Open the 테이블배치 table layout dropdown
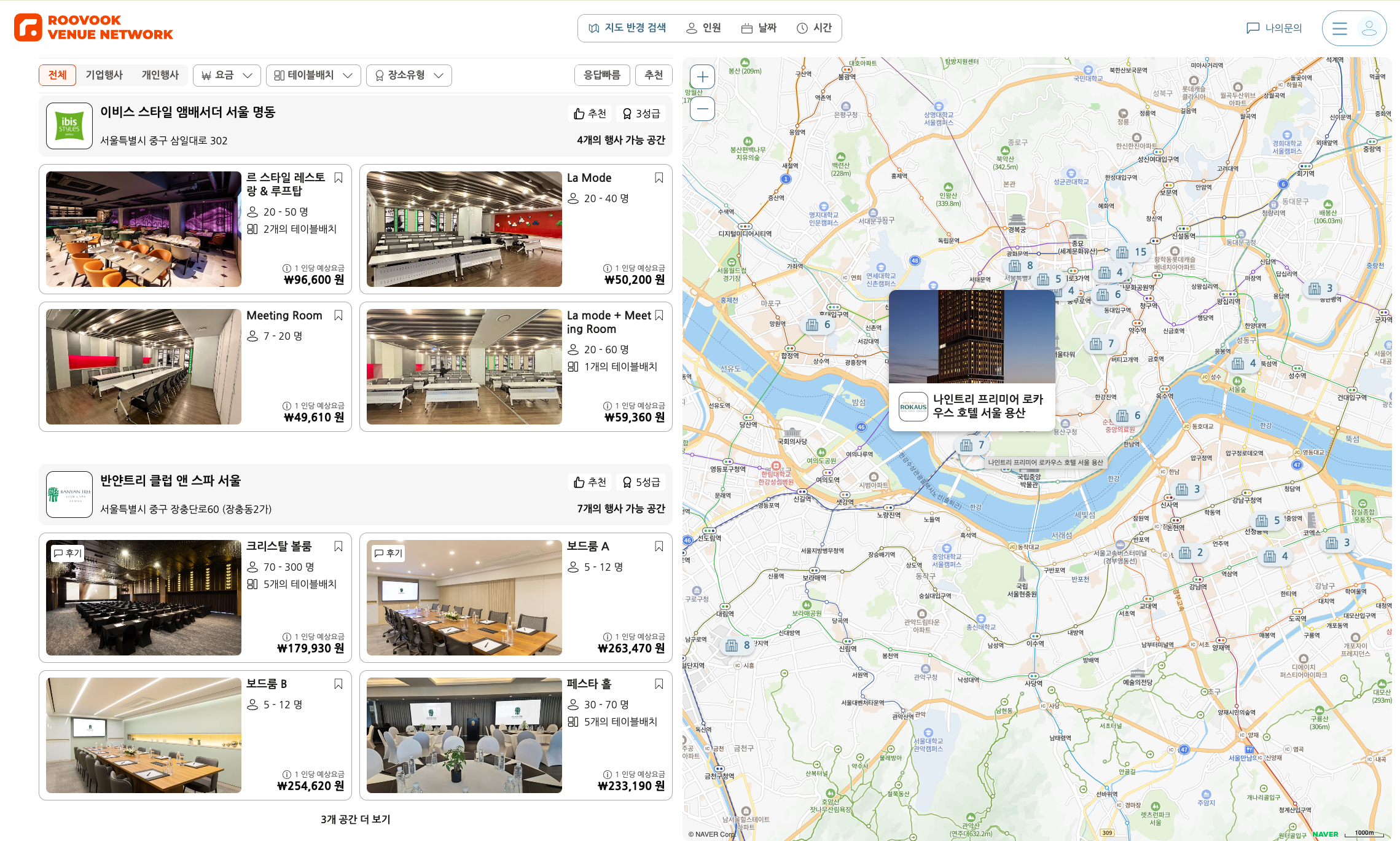The width and height of the screenshot is (1400, 841). (313, 75)
